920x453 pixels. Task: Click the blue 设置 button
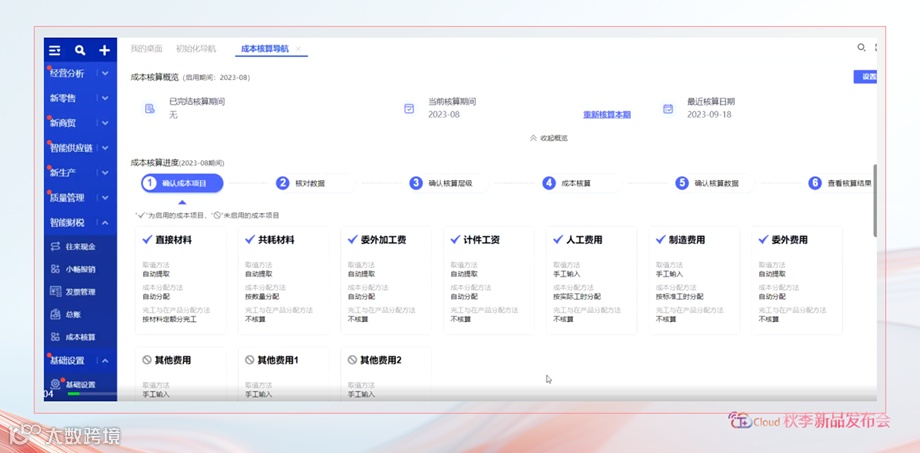(865, 77)
